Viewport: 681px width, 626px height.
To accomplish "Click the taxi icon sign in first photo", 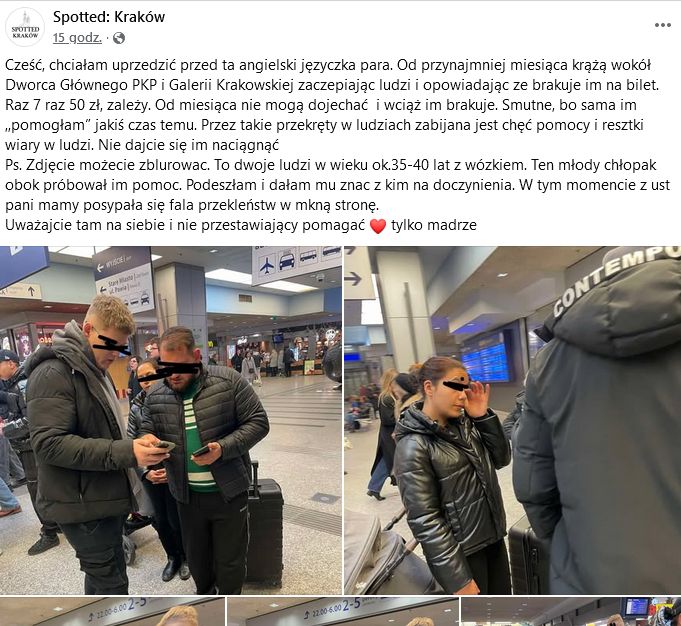I will (x=287, y=262).
